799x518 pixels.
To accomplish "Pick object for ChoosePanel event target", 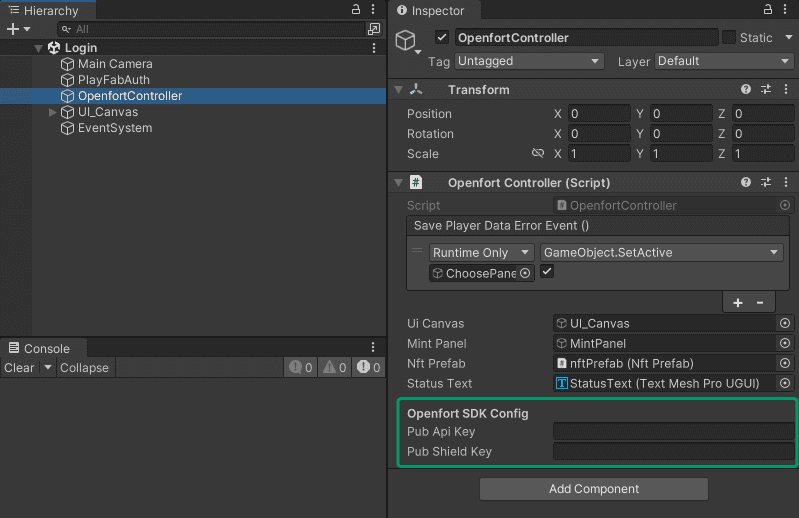I will point(525,273).
